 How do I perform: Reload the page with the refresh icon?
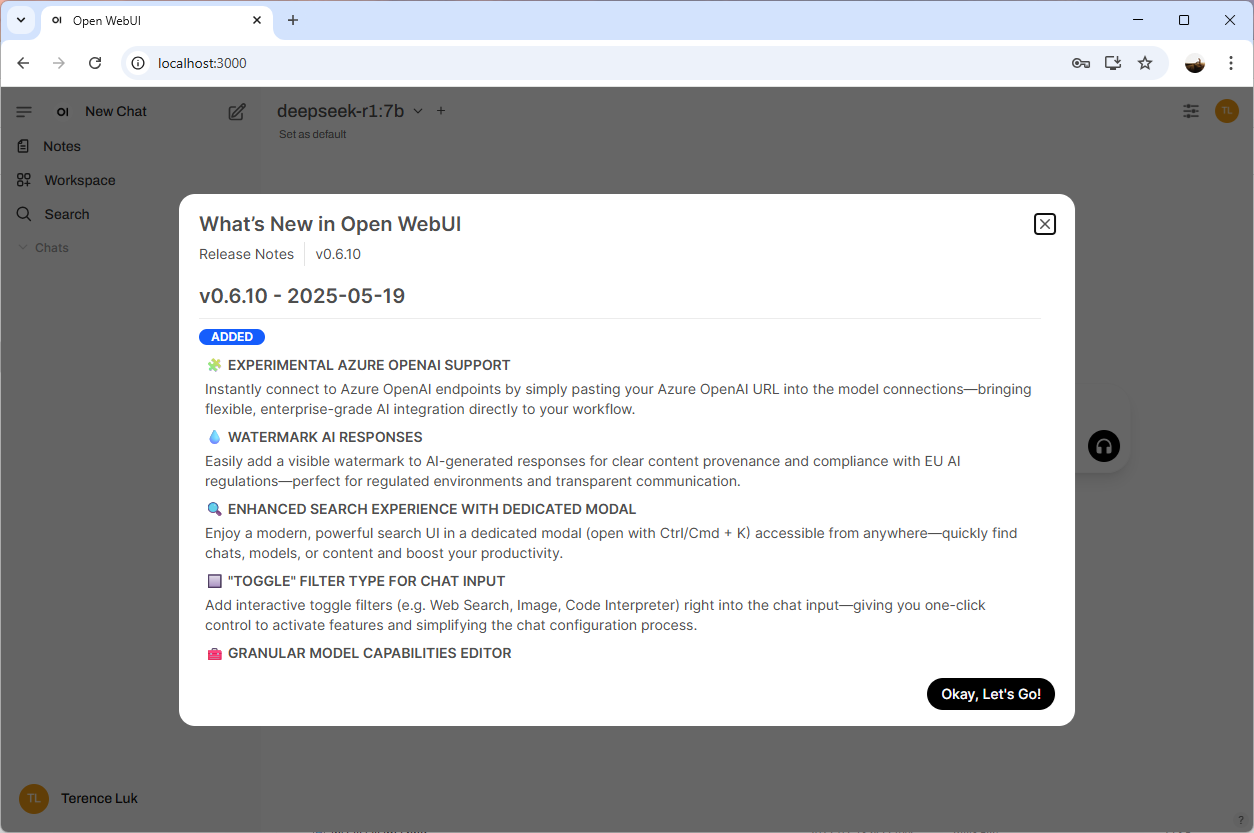95,63
